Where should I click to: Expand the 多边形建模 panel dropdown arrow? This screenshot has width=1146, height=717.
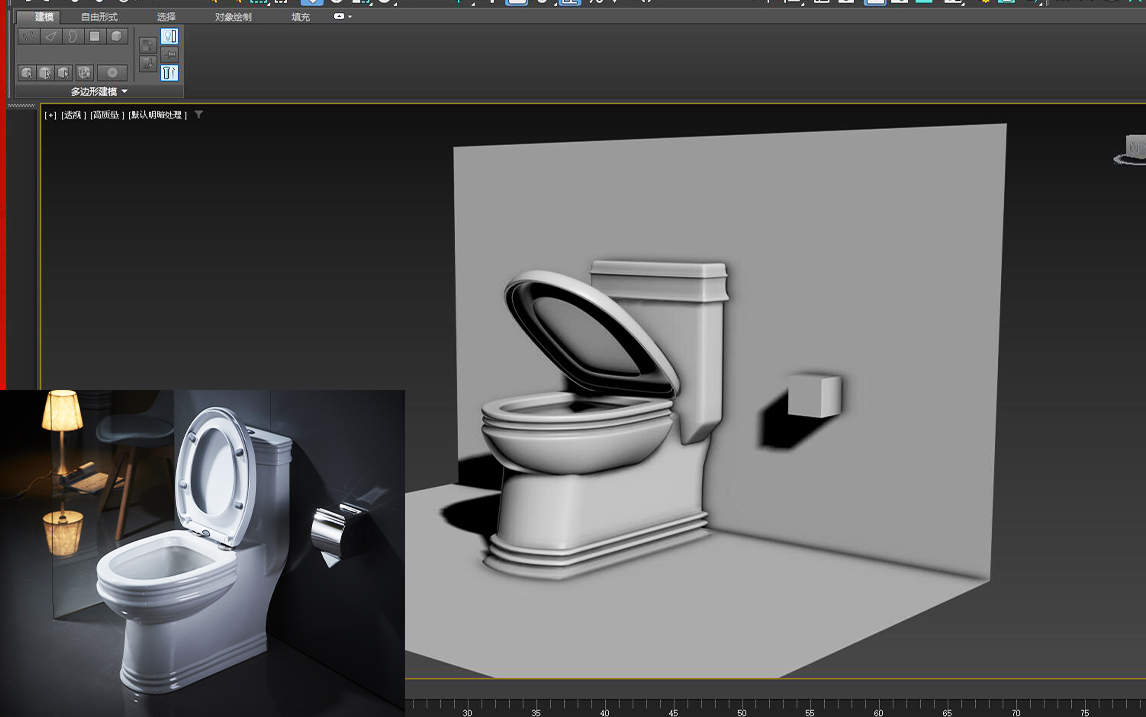(126, 91)
